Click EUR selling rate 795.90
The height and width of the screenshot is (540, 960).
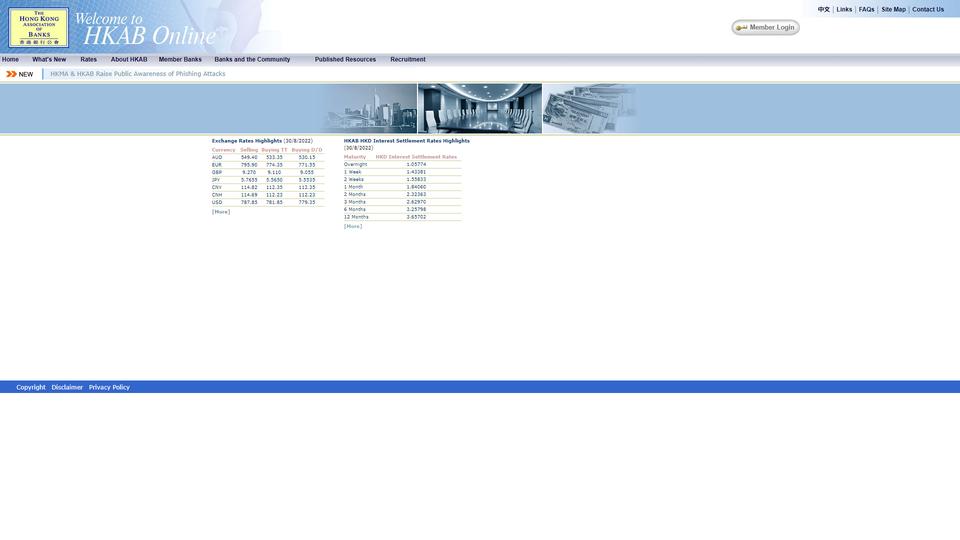(249, 165)
